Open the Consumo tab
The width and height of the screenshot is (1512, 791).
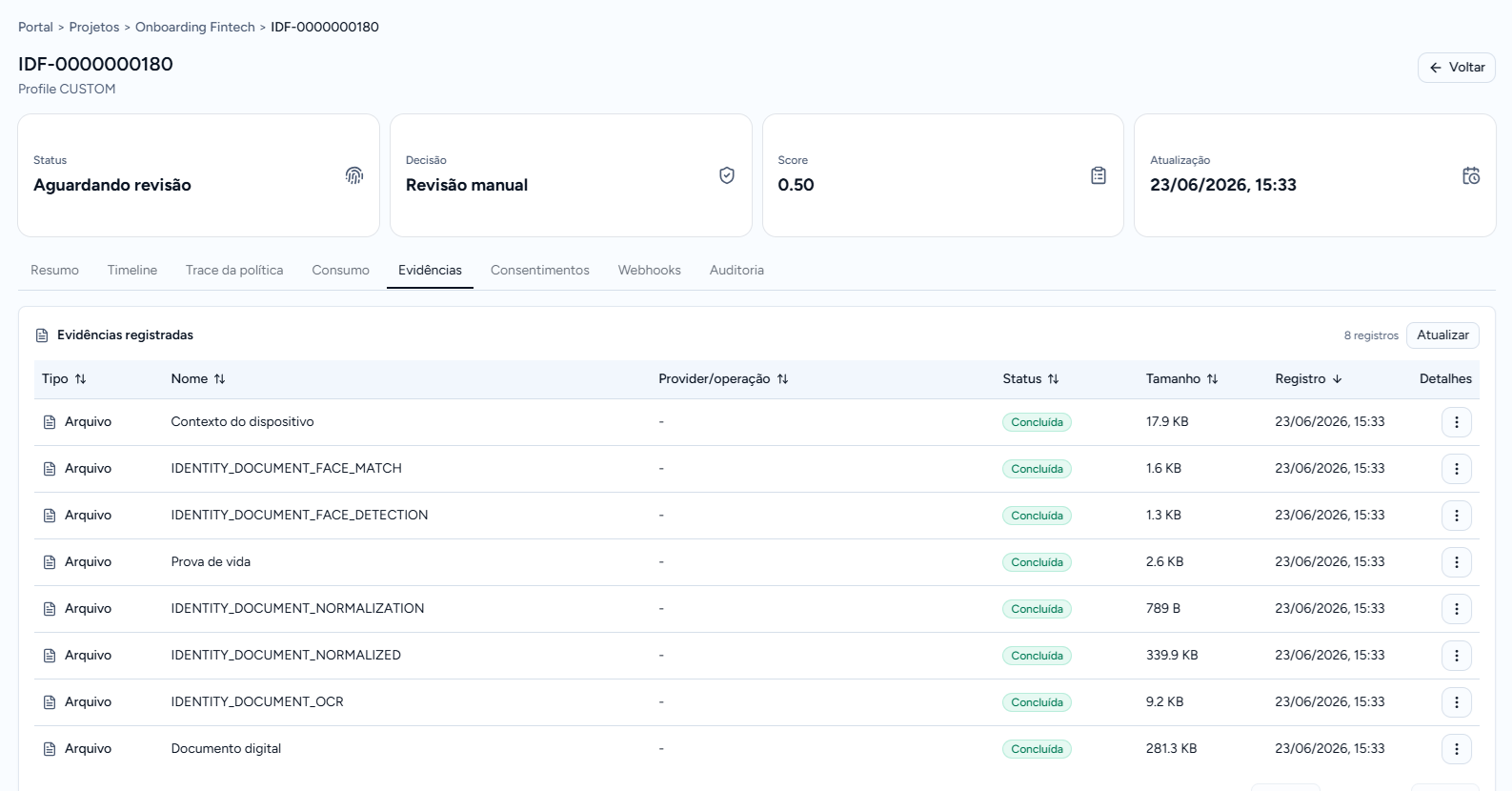(340, 271)
